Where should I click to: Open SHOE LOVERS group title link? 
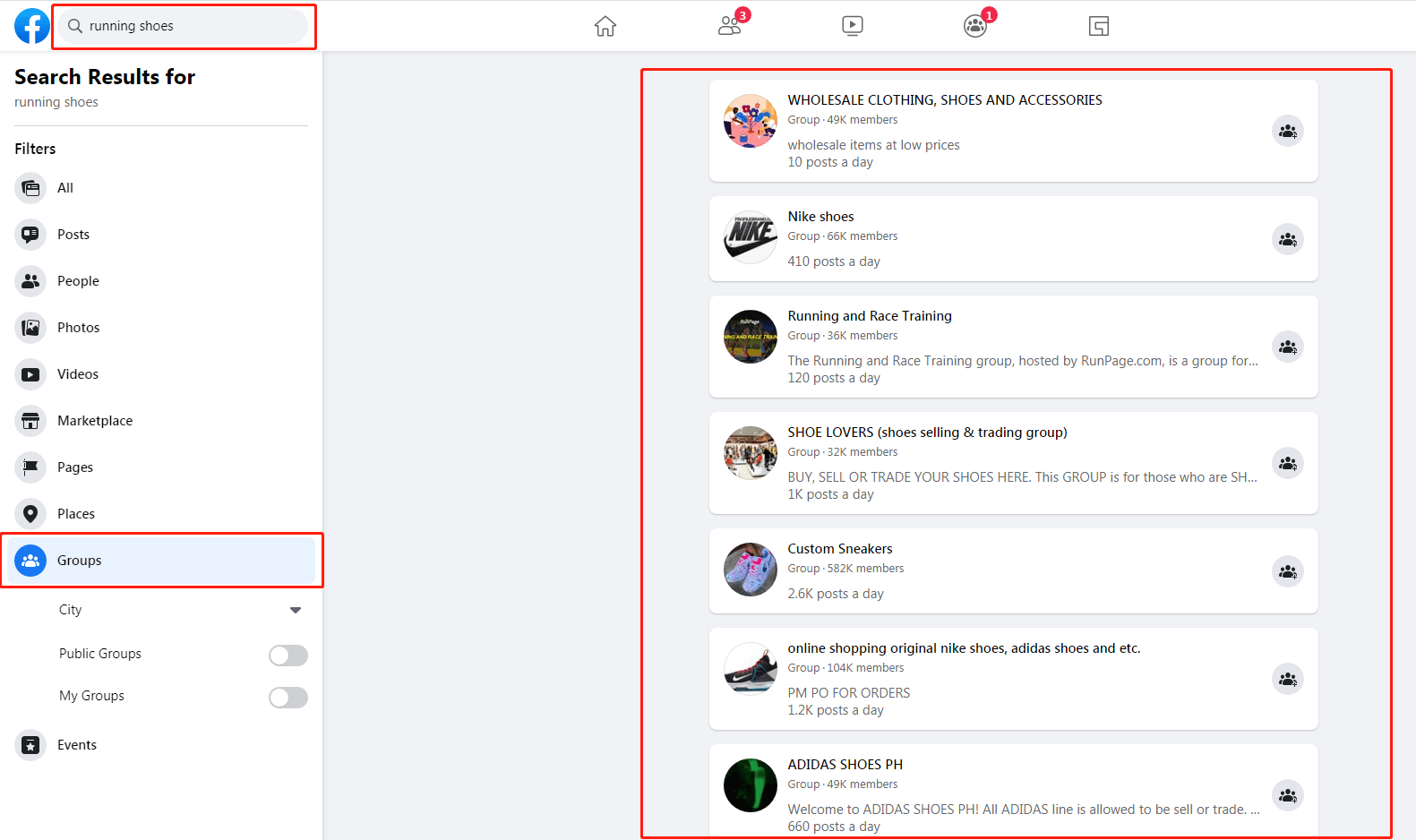pos(927,433)
